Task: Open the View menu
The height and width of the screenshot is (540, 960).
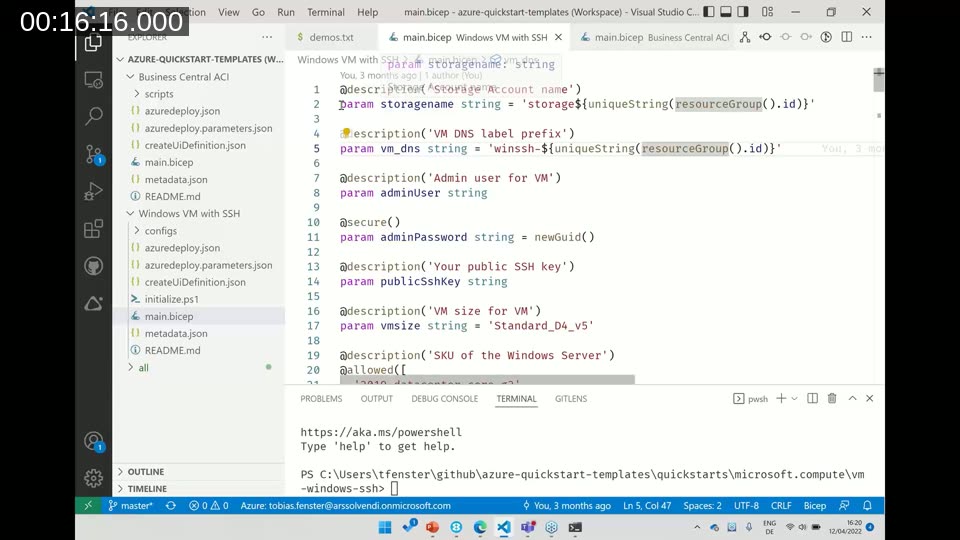Action: tap(228, 12)
